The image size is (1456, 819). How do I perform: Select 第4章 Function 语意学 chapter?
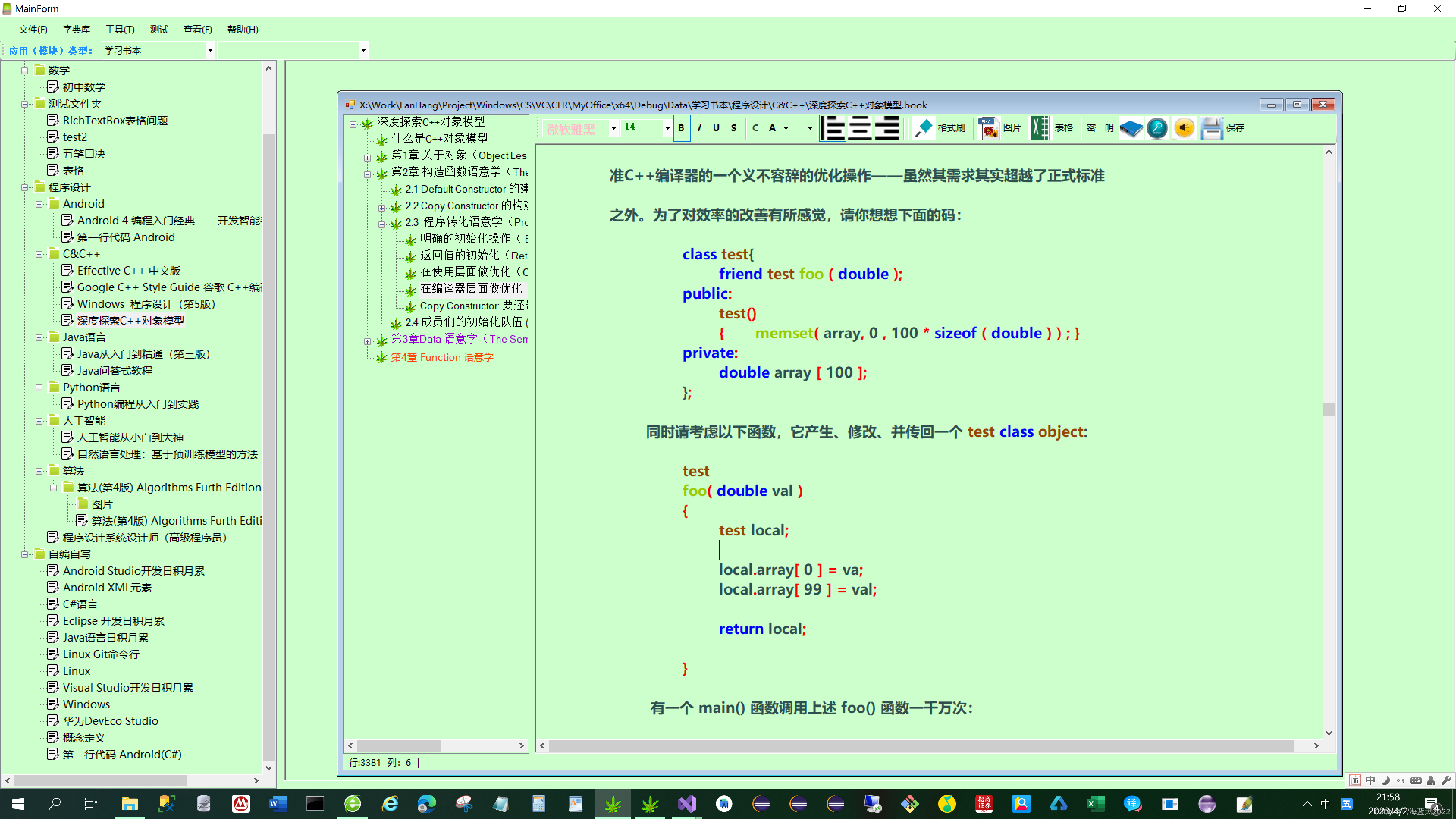(442, 357)
